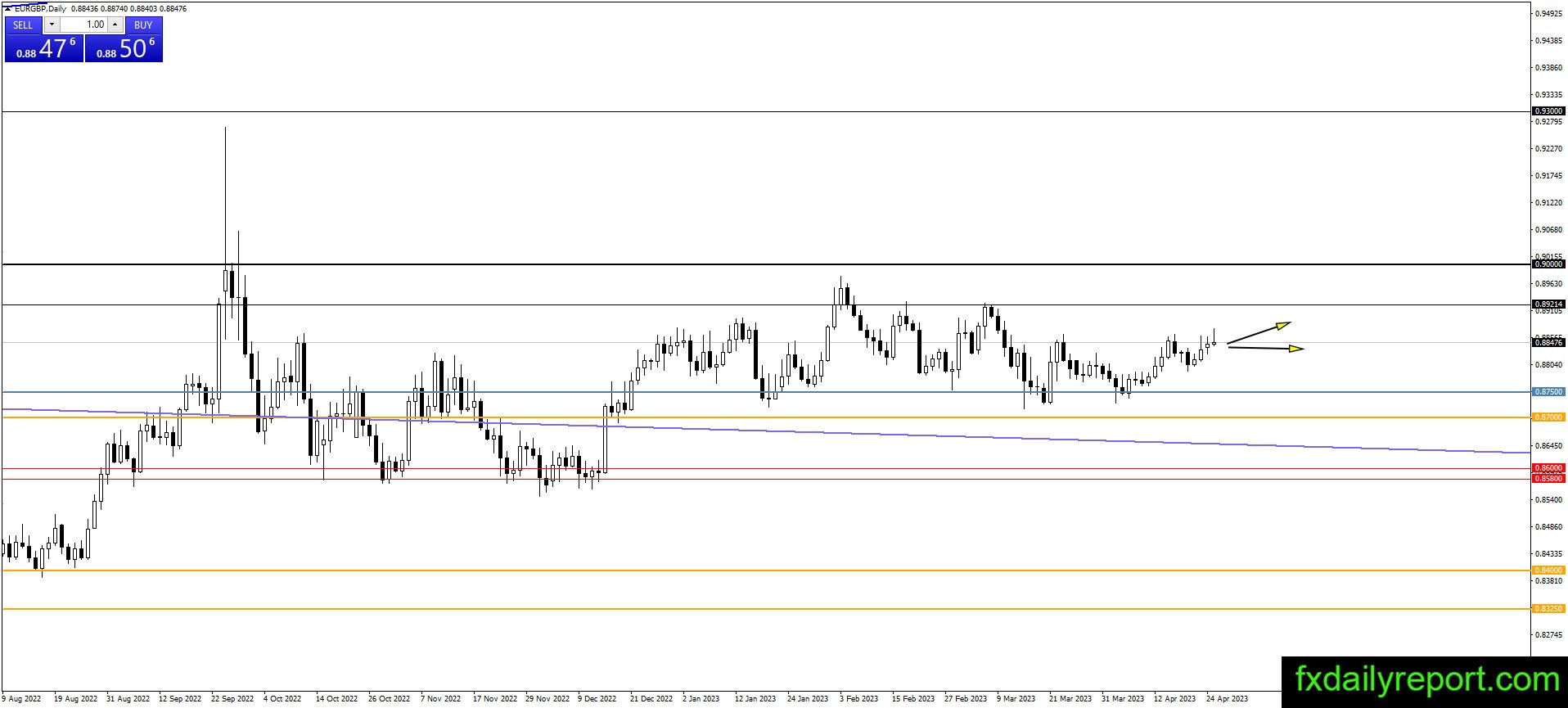Select the lower yellow horizontal arrow
Image resolution: width=1568 pixels, height=708 pixels.
1265,348
